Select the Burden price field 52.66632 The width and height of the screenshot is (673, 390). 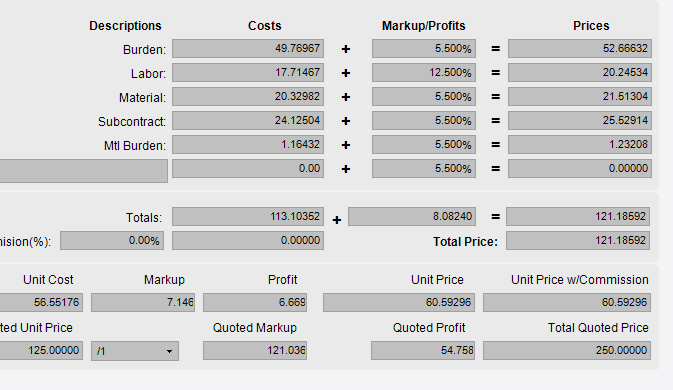[x=580, y=48]
